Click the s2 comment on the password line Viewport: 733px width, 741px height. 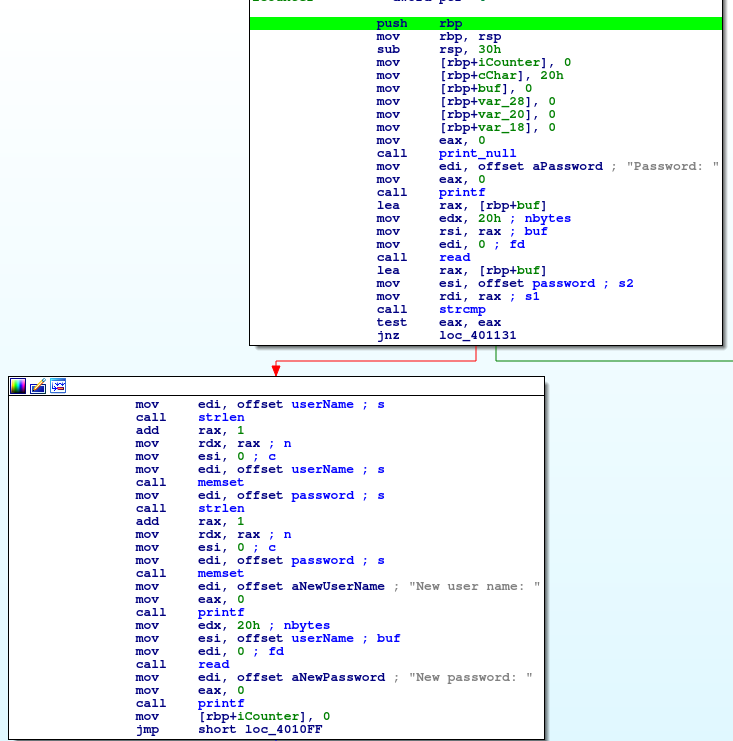click(x=626, y=284)
